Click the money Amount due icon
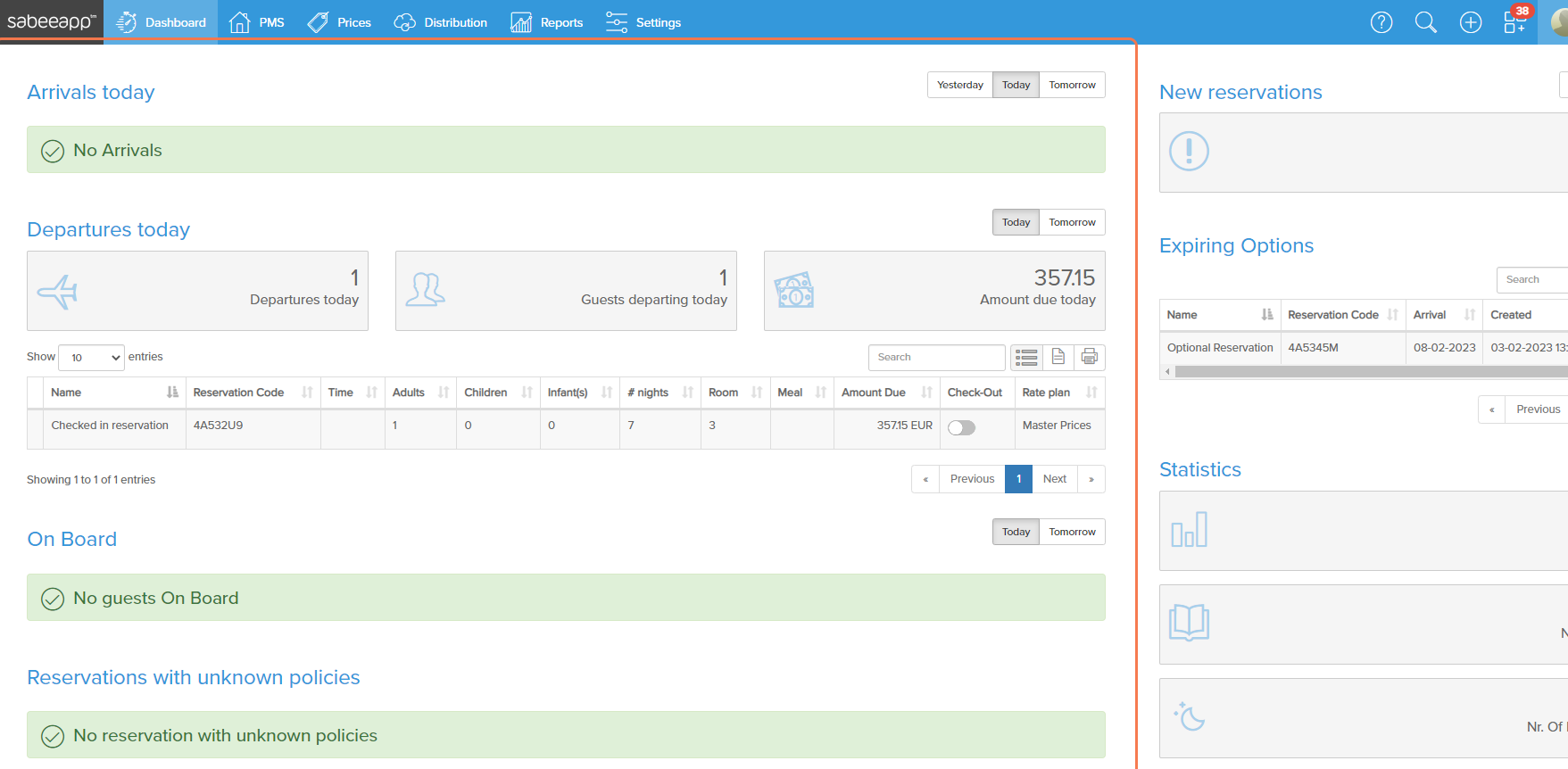This screenshot has width=1568, height=769. click(x=794, y=290)
